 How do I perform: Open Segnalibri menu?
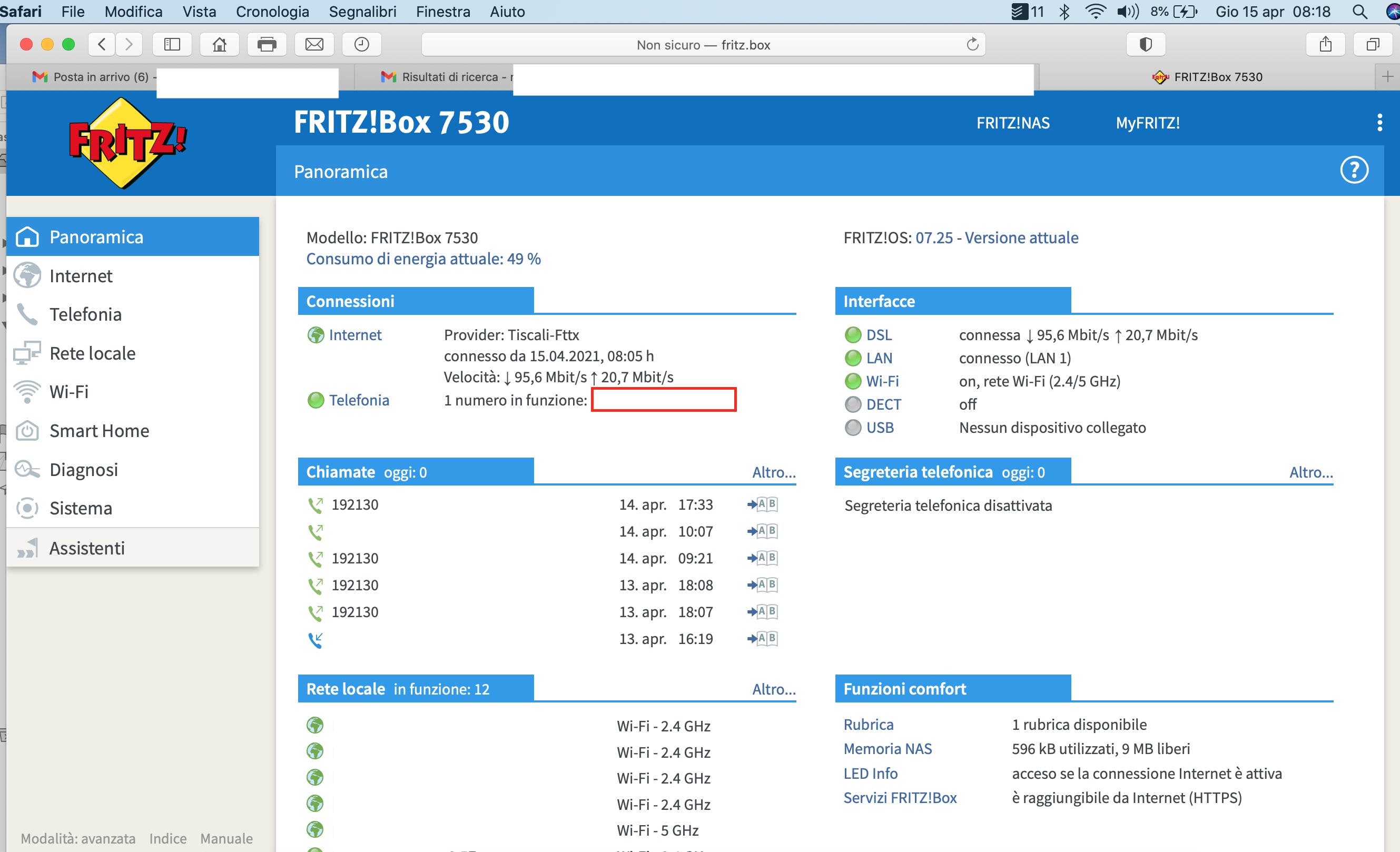[362, 12]
